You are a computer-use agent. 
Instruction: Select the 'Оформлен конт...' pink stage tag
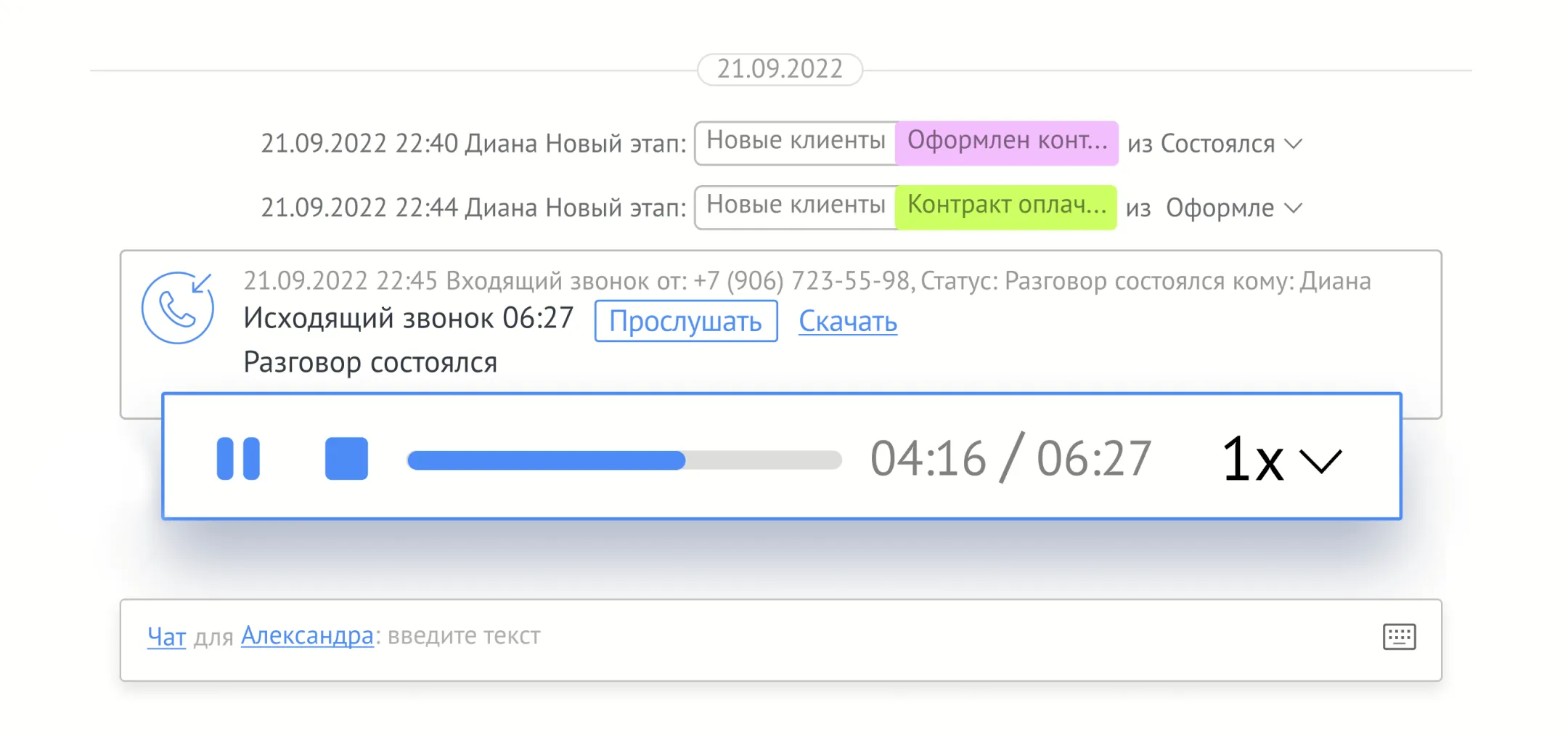click(1007, 142)
